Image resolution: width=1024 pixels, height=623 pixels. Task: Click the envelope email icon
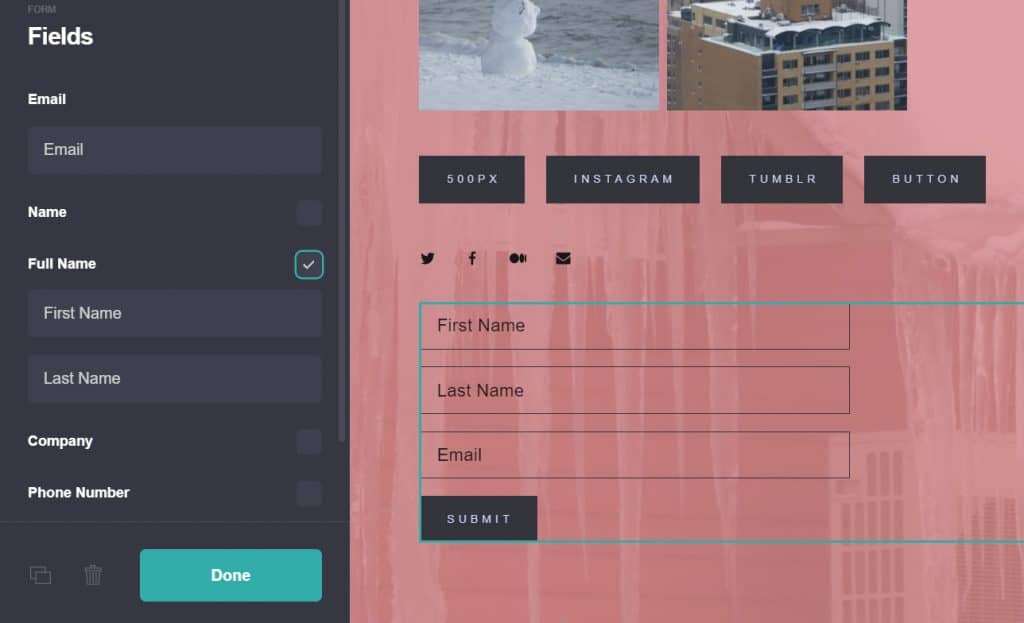pyautogui.click(x=563, y=259)
